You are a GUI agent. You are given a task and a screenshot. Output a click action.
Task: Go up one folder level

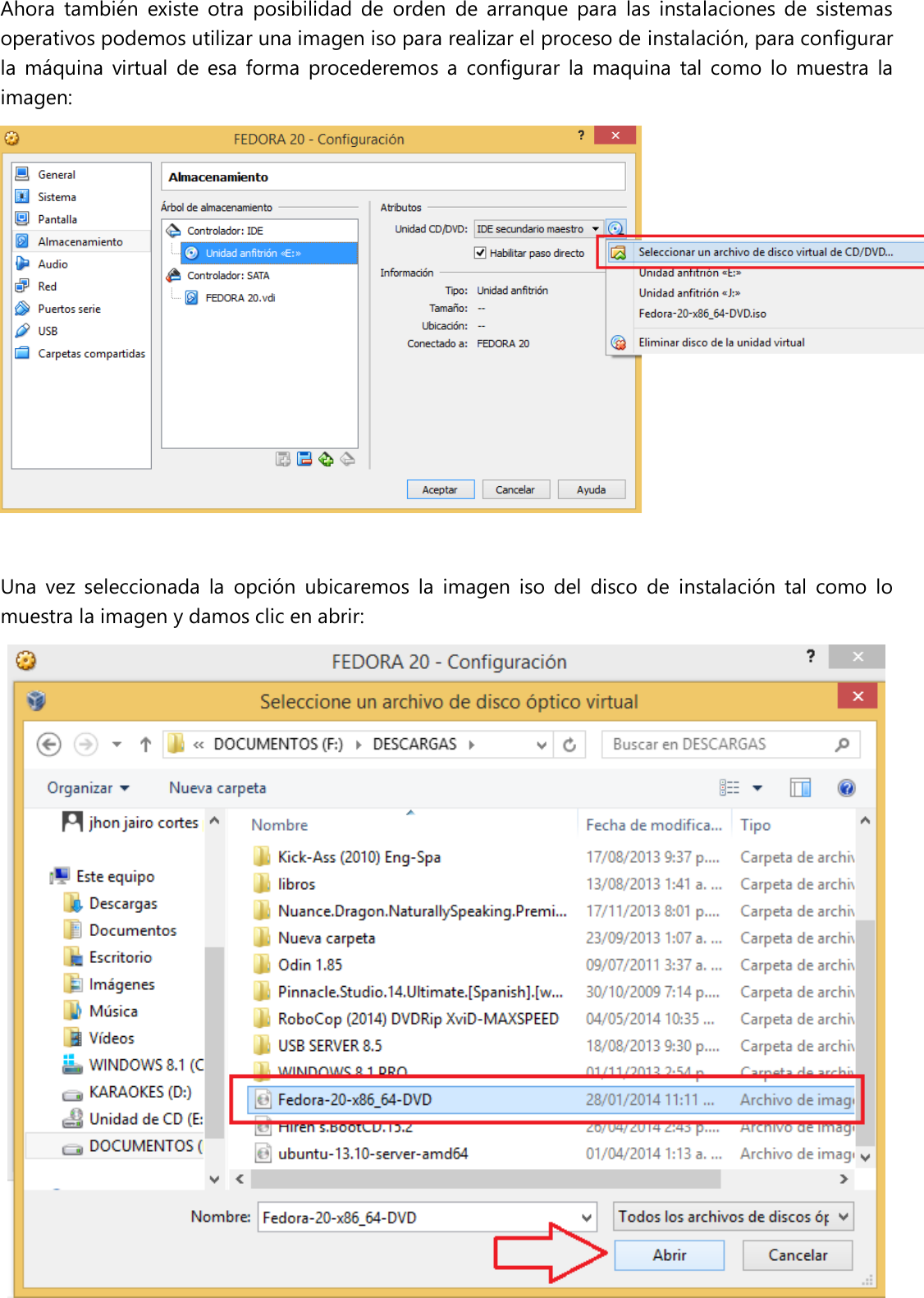(x=145, y=745)
